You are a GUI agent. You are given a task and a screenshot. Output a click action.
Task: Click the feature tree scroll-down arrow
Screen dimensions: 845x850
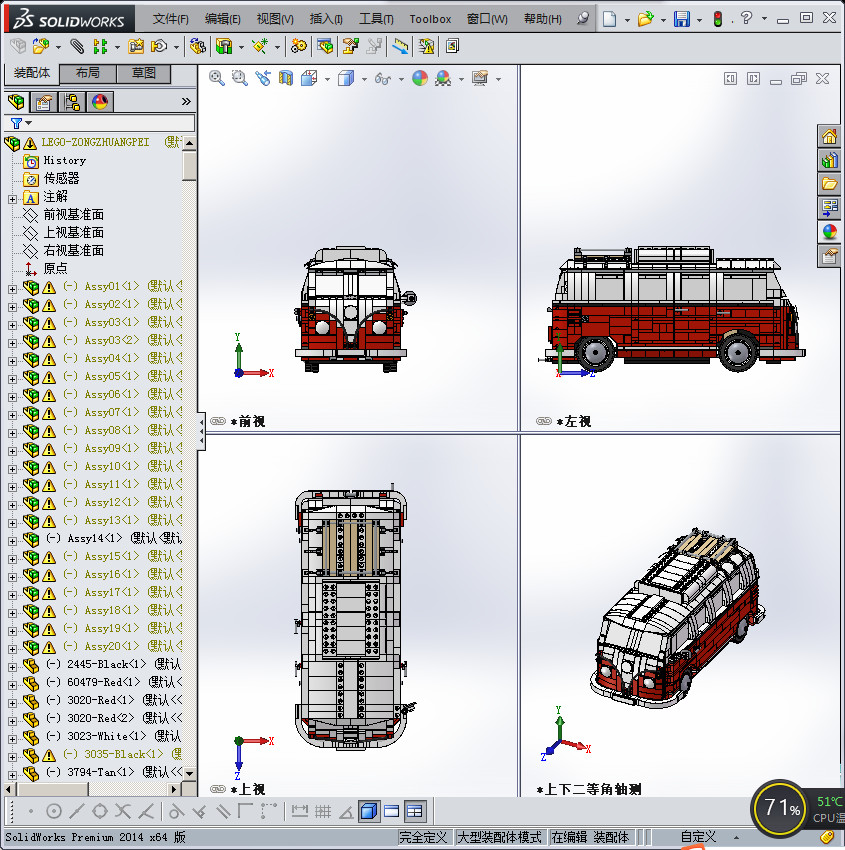click(189, 773)
